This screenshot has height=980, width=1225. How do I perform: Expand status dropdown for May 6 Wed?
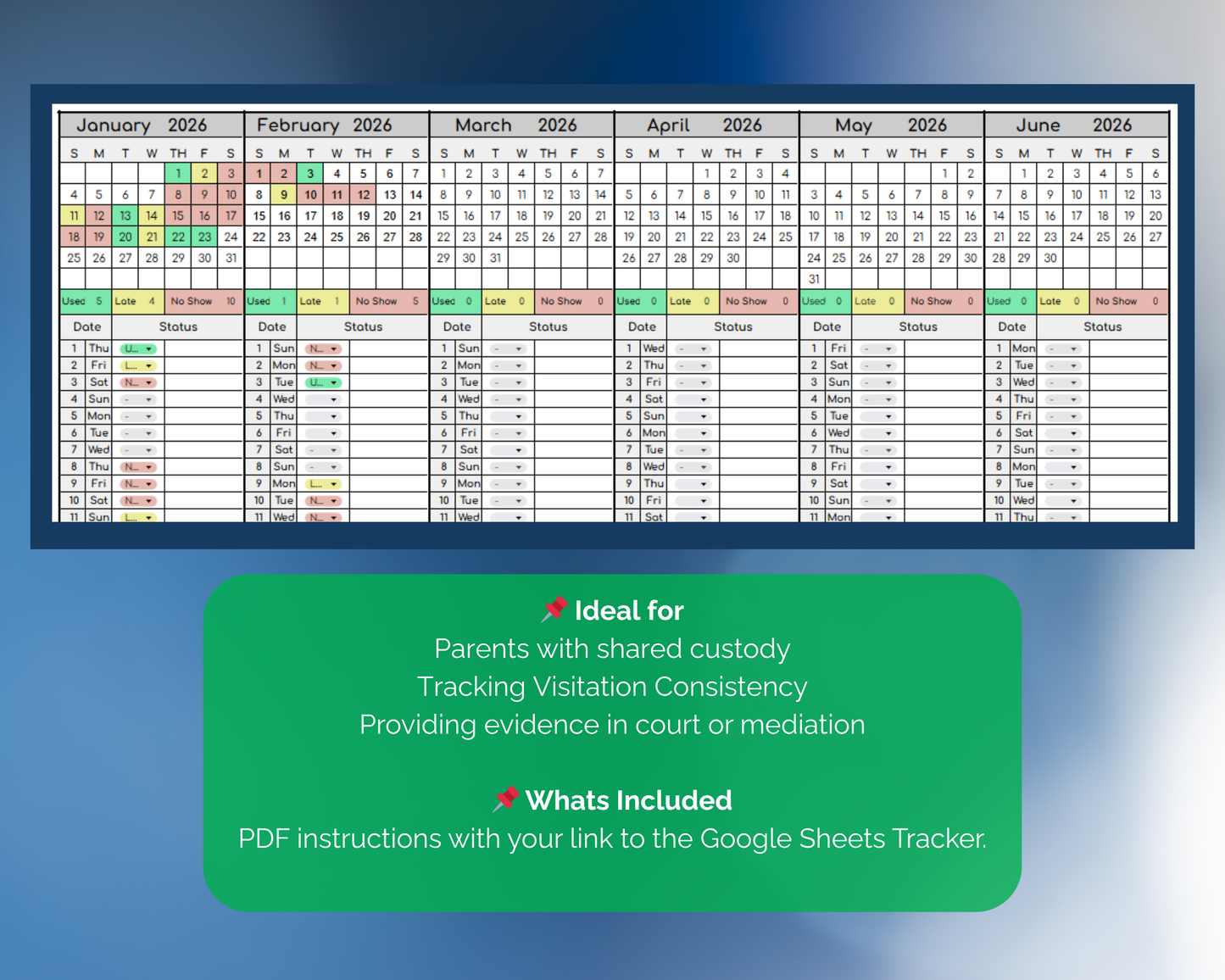877,433
